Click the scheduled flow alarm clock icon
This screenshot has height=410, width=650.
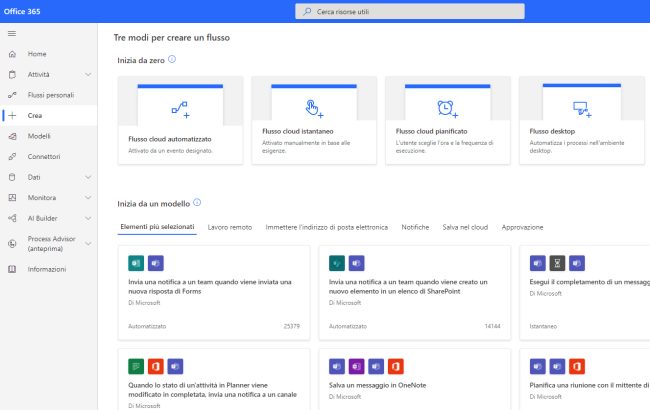[448, 109]
